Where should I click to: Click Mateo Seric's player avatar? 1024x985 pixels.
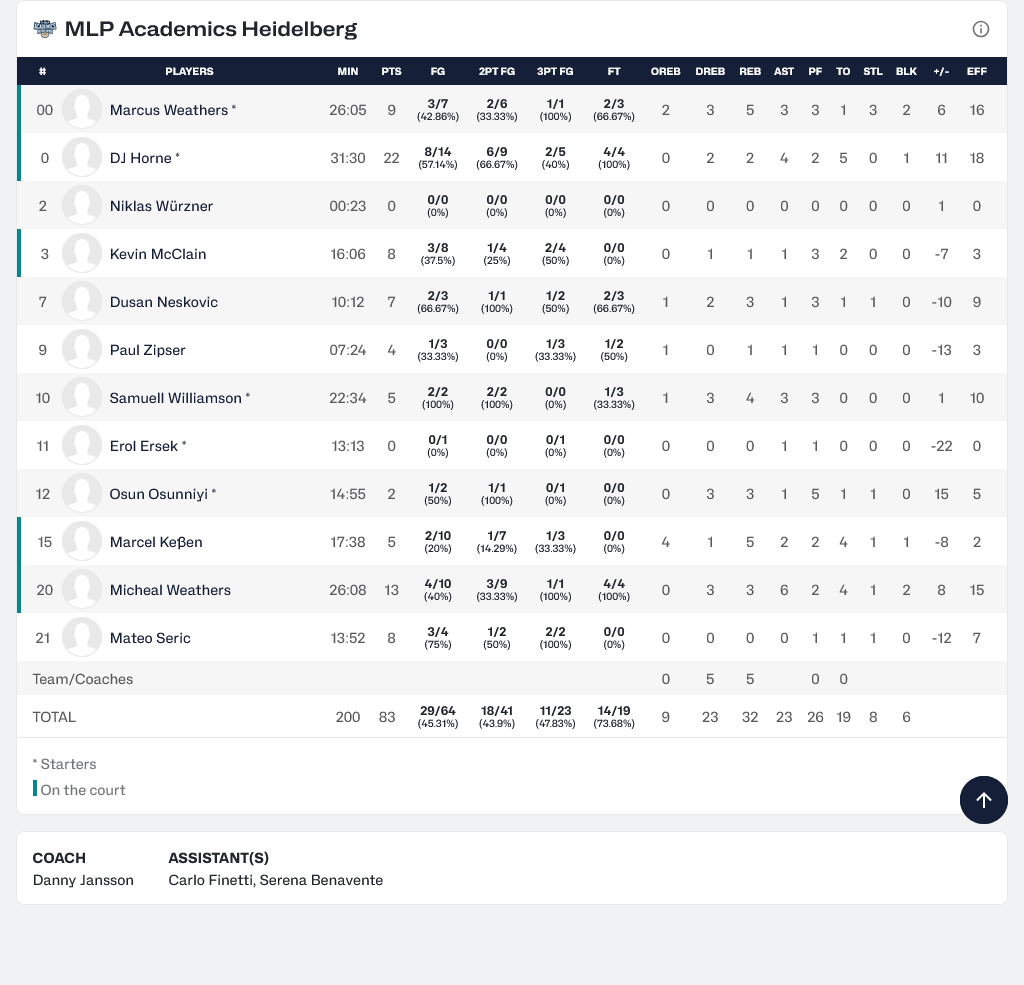tap(82, 638)
